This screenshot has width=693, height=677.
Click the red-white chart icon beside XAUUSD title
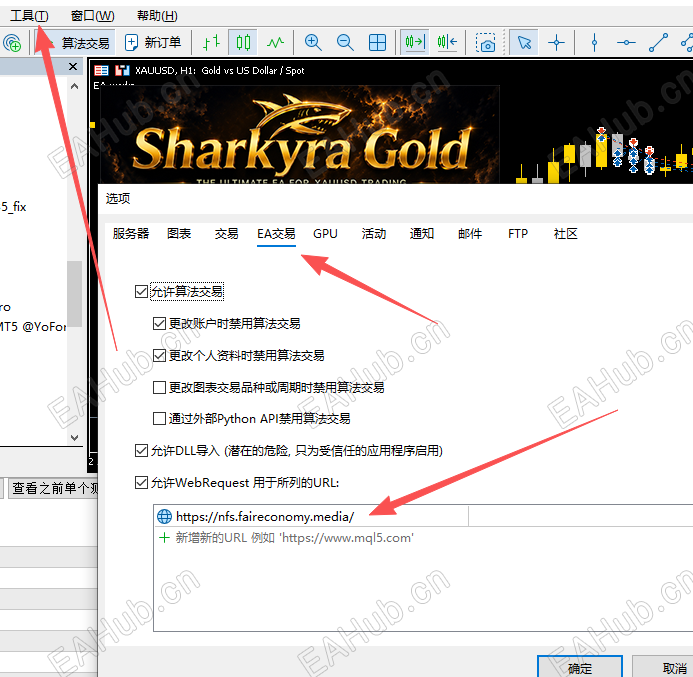122,71
